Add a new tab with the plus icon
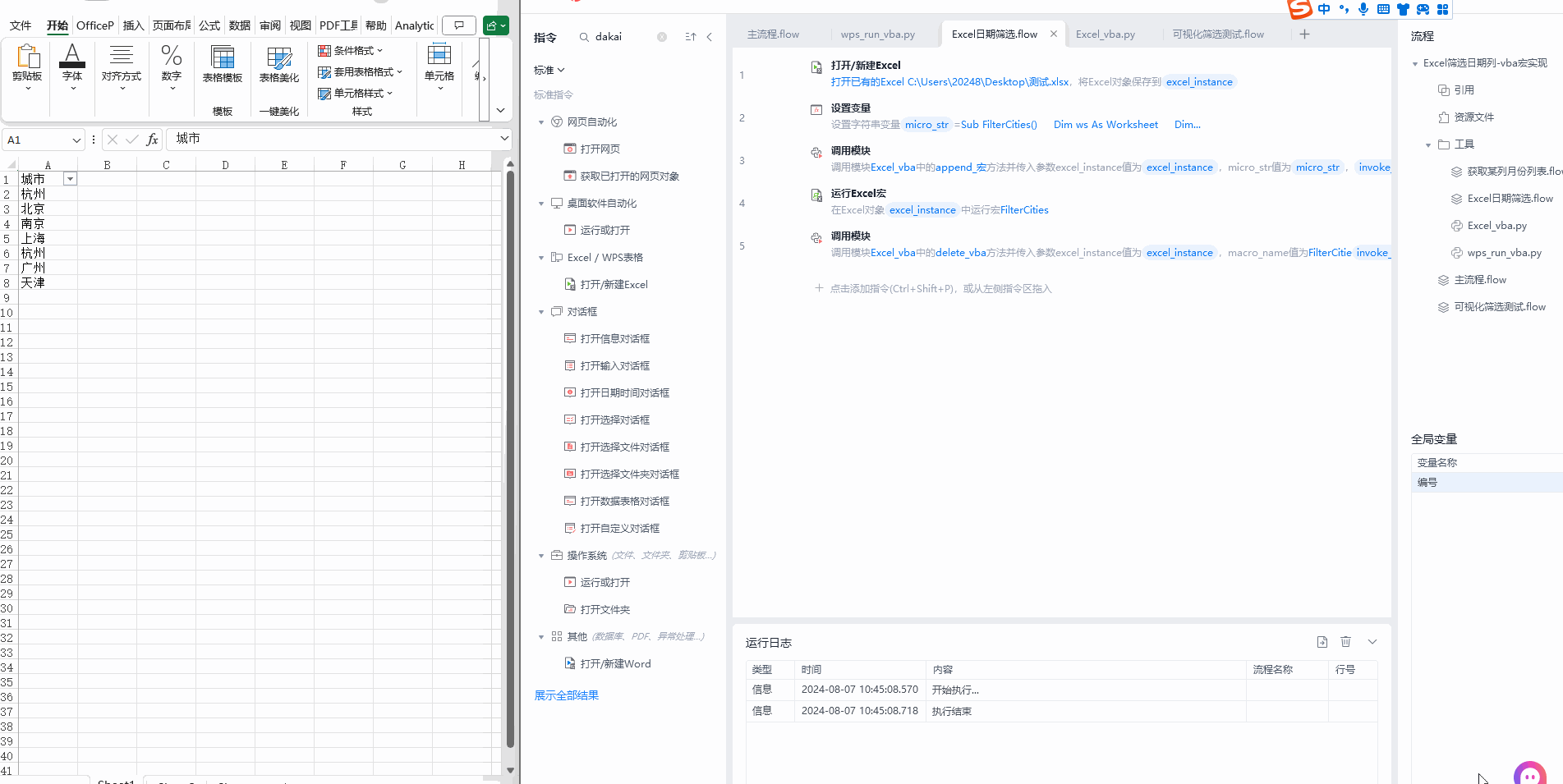 (x=1304, y=34)
